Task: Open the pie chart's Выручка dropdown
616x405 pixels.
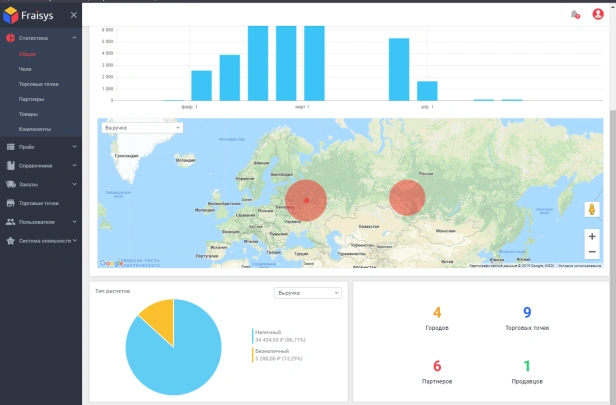Action: [307, 293]
